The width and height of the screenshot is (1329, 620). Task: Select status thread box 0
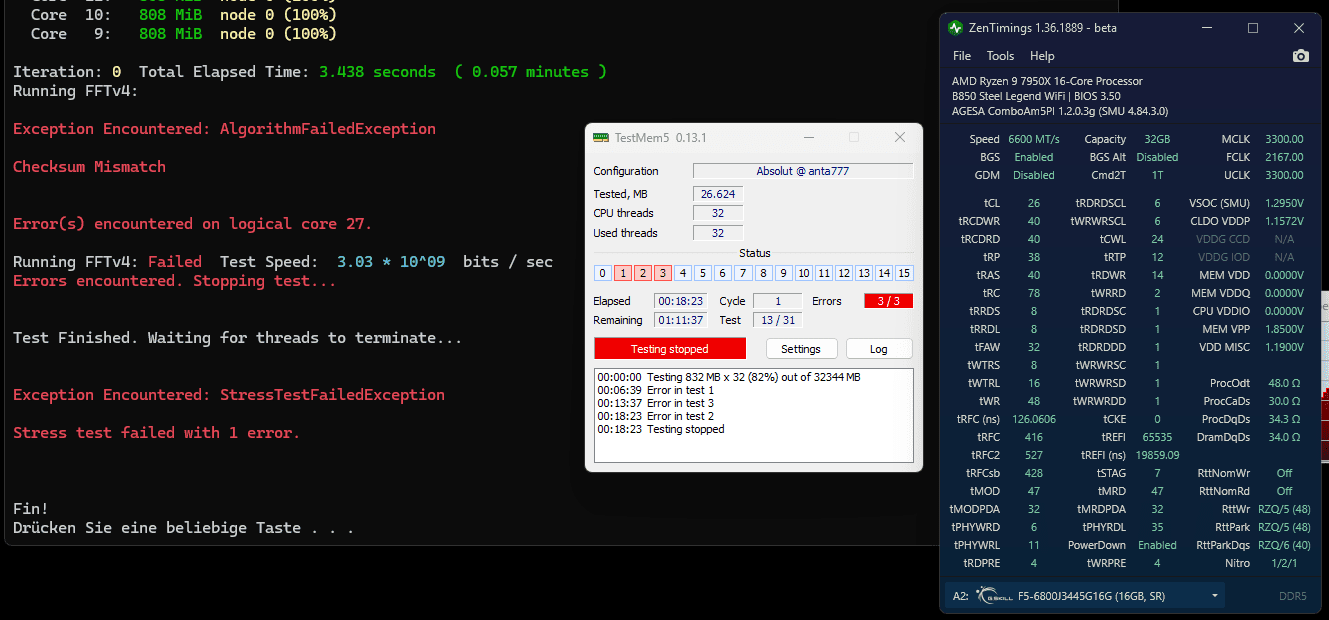pyautogui.click(x=602, y=273)
